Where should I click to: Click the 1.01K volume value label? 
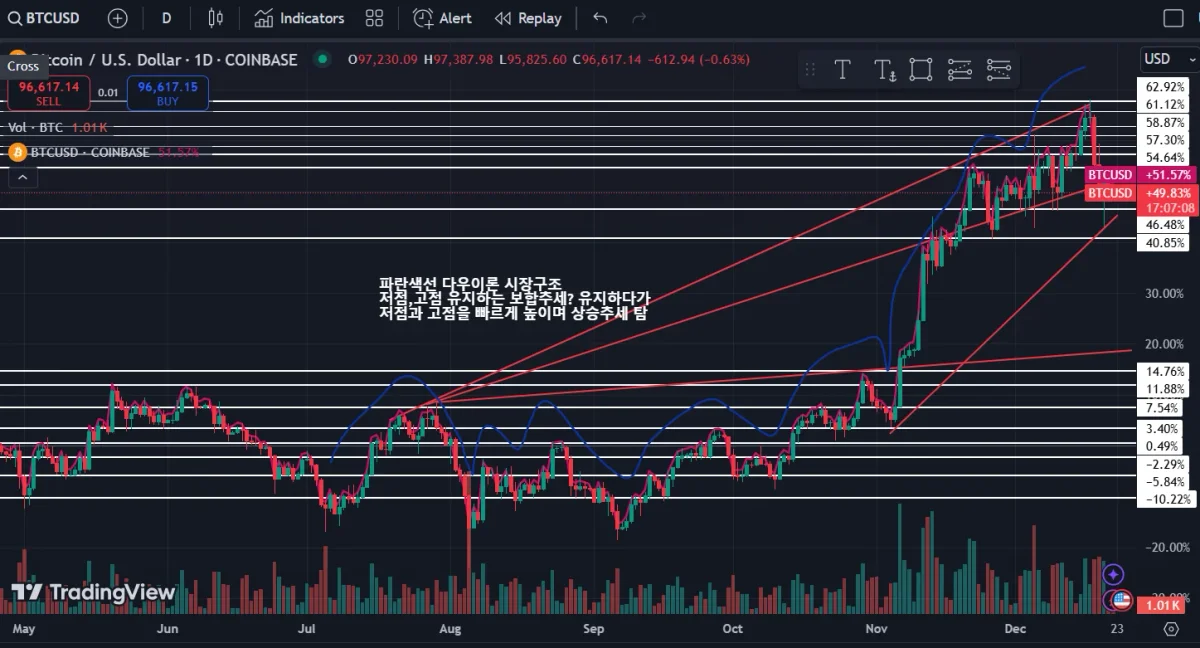click(1163, 605)
